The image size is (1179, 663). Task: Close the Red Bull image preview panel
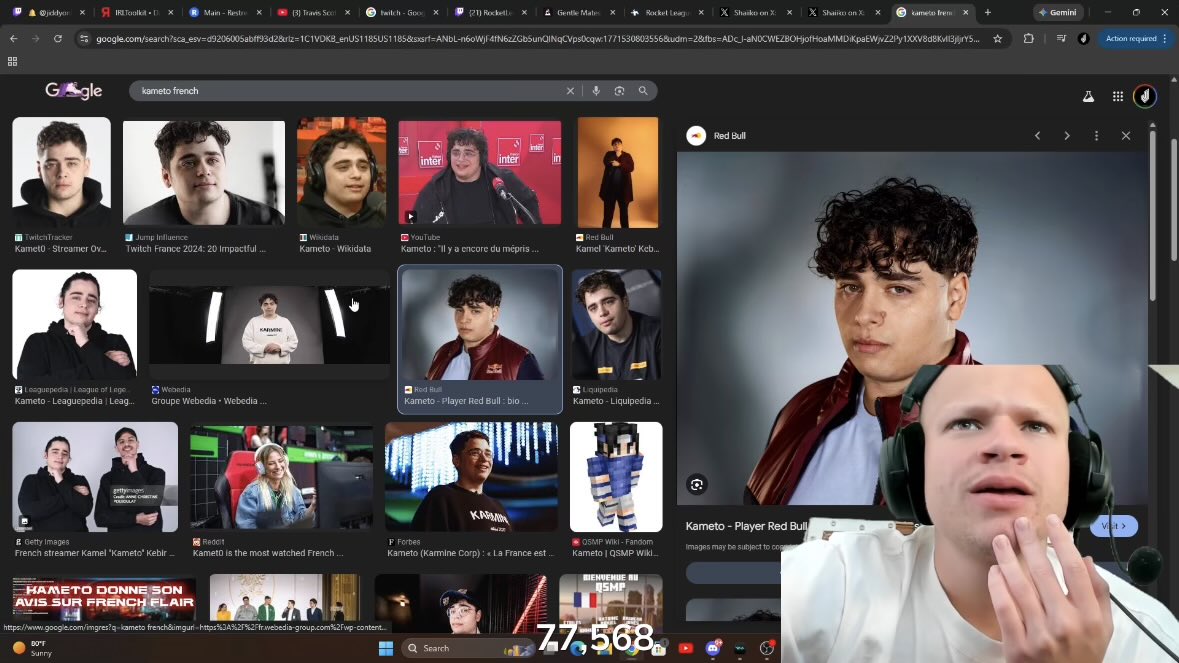(1126, 136)
